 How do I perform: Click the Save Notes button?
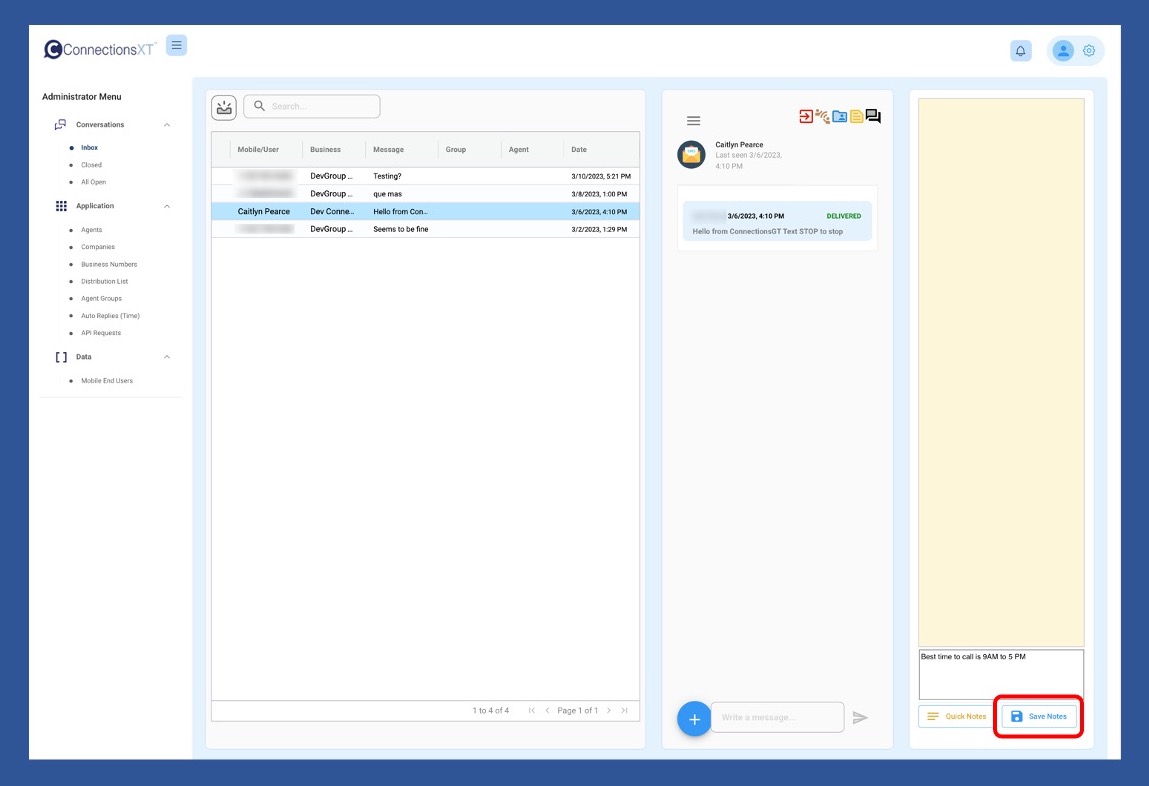(1038, 716)
